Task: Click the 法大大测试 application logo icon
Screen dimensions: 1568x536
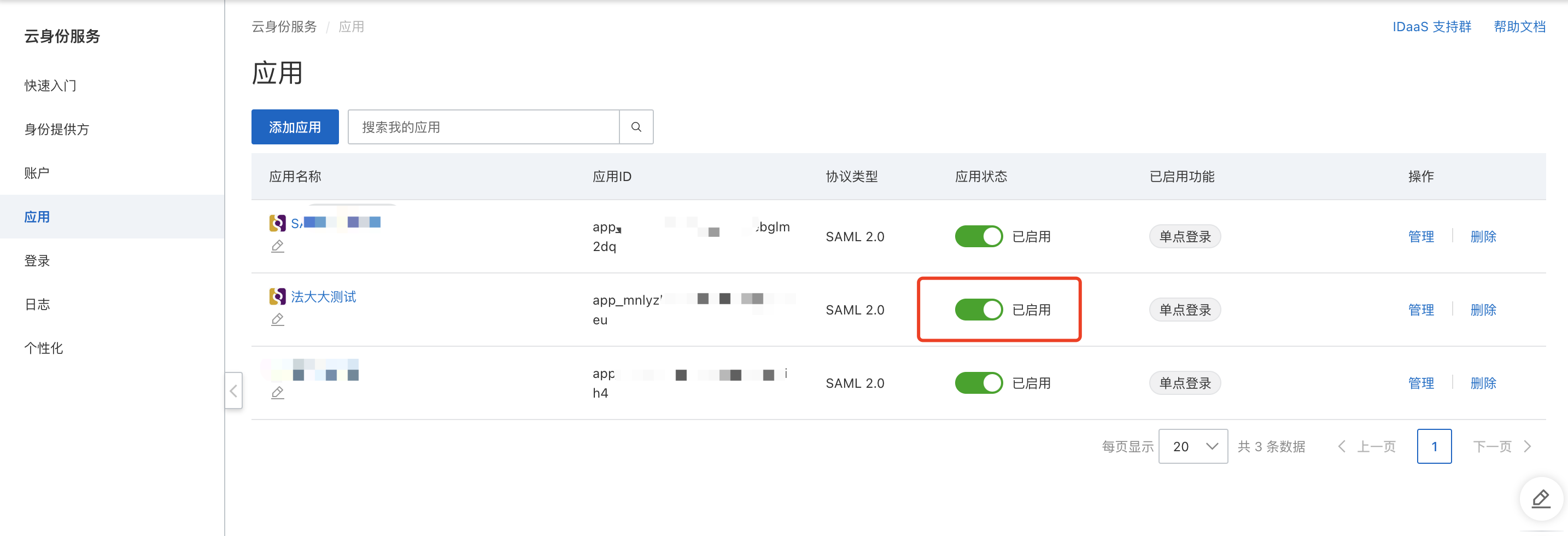Action: pos(278,296)
